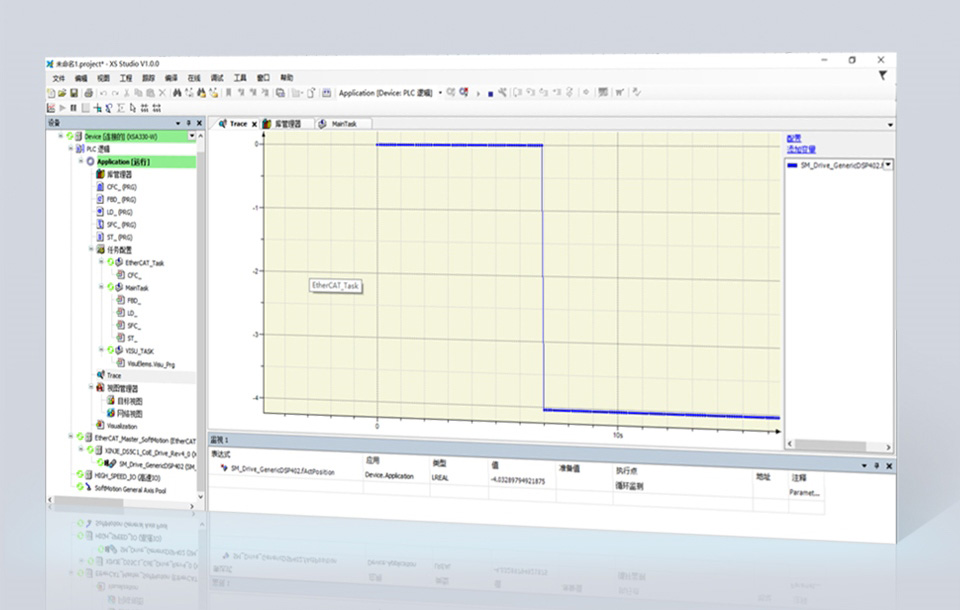Select Visualization item in the device tree
The image size is (960, 610).
[121, 425]
